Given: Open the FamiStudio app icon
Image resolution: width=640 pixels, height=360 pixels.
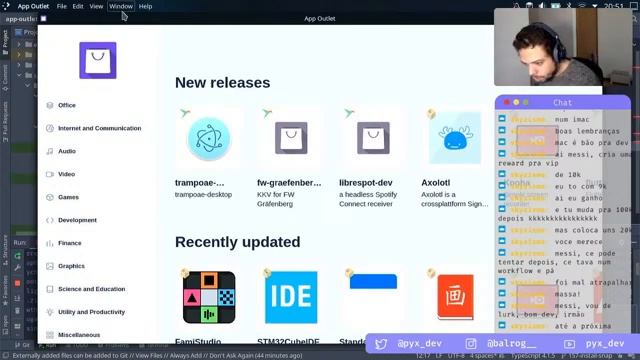Looking at the screenshot, I should (x=209, y=297).
